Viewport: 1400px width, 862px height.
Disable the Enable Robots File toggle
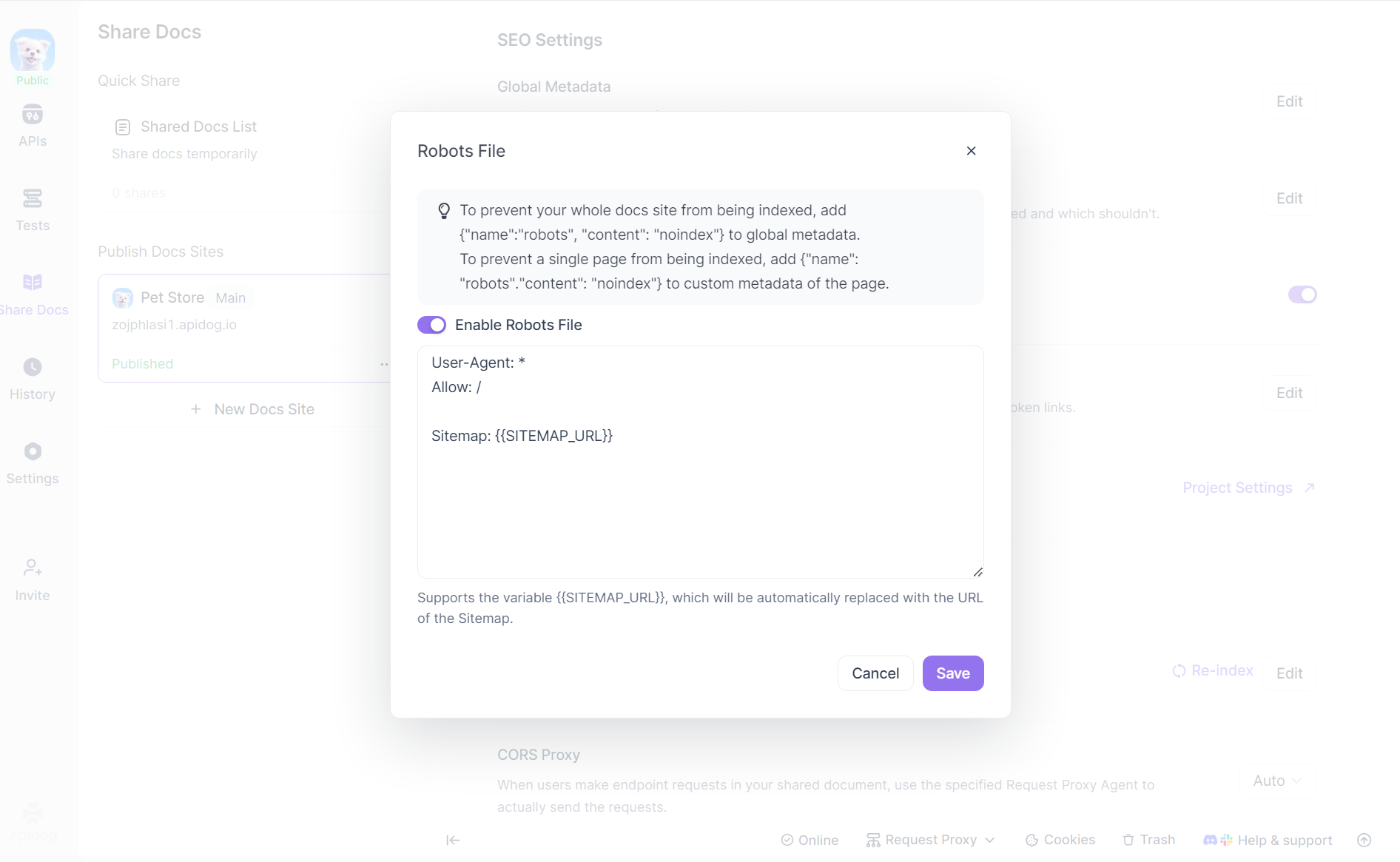(x=431, y=325)
